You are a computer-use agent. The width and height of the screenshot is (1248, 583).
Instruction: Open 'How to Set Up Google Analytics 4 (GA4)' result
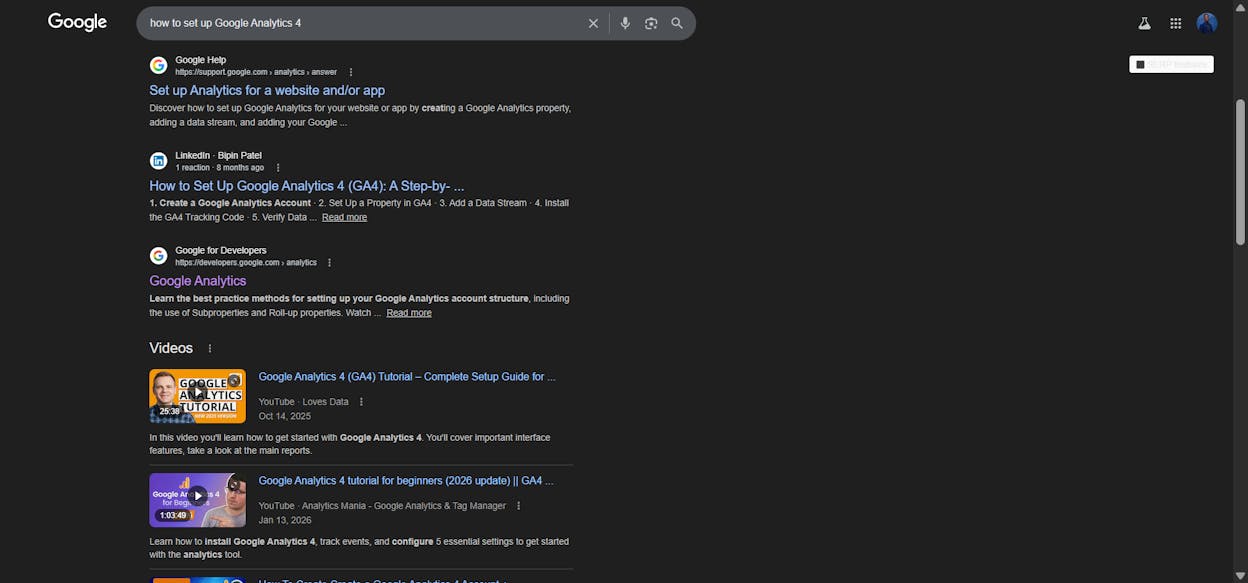point(307,186)
